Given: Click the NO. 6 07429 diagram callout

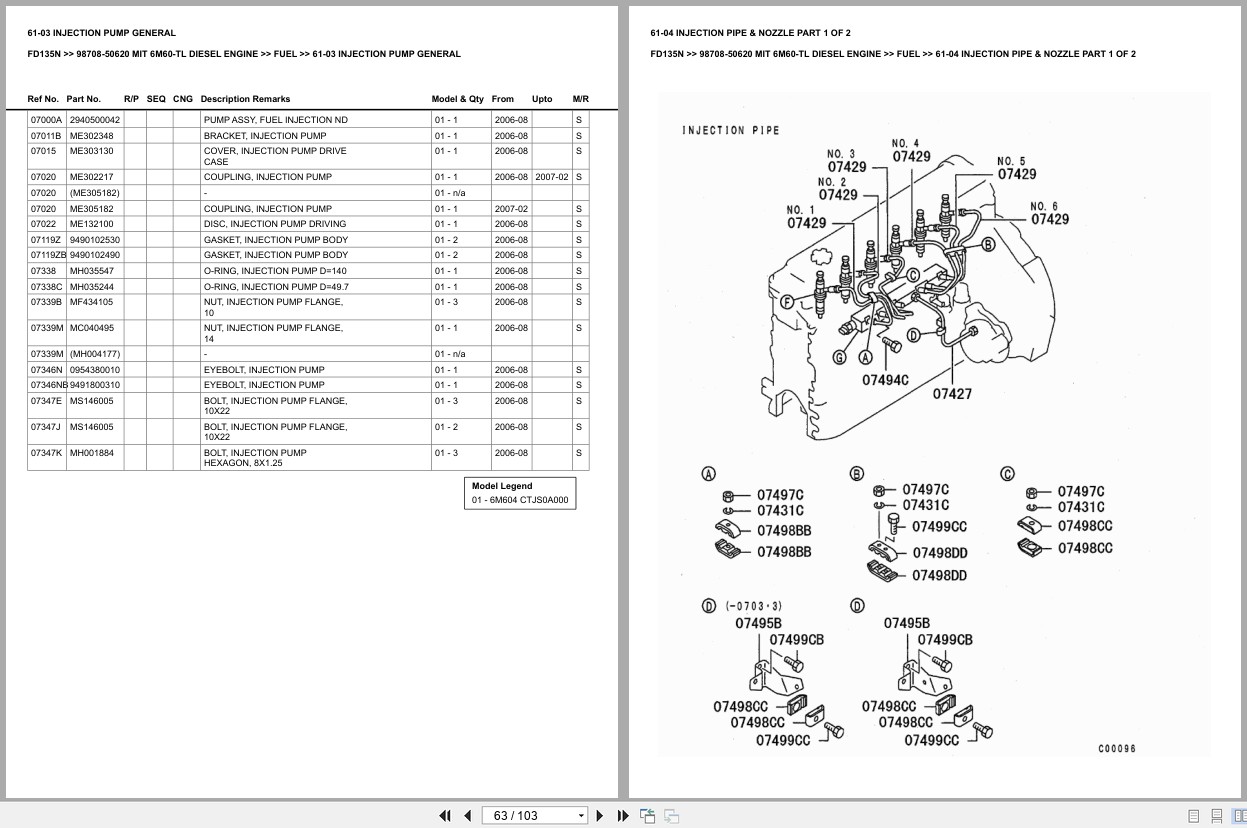Looking at the screenshot, I should click(x=1049, y=213).
